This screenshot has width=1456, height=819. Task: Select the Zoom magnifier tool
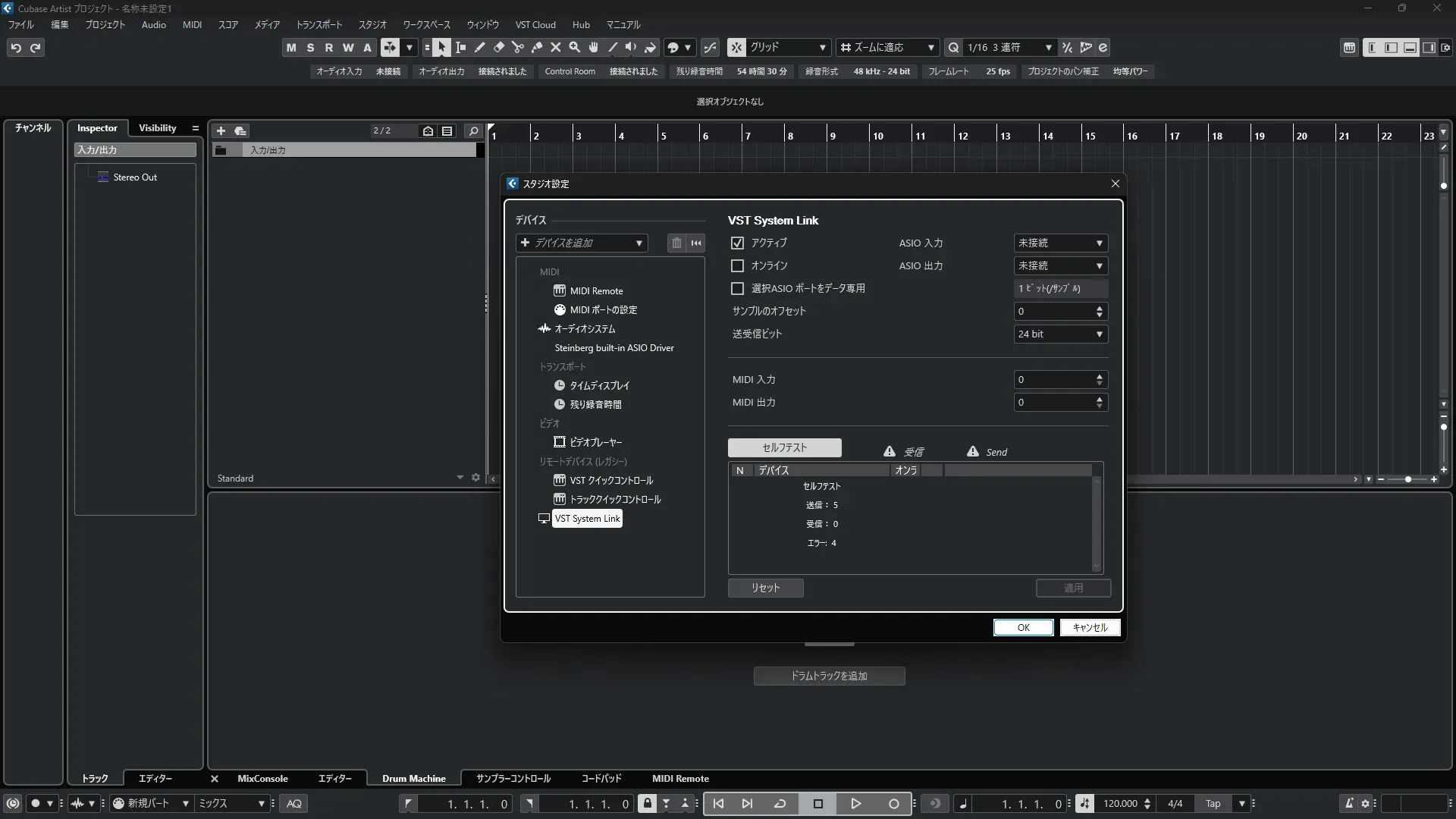(575, 48)
